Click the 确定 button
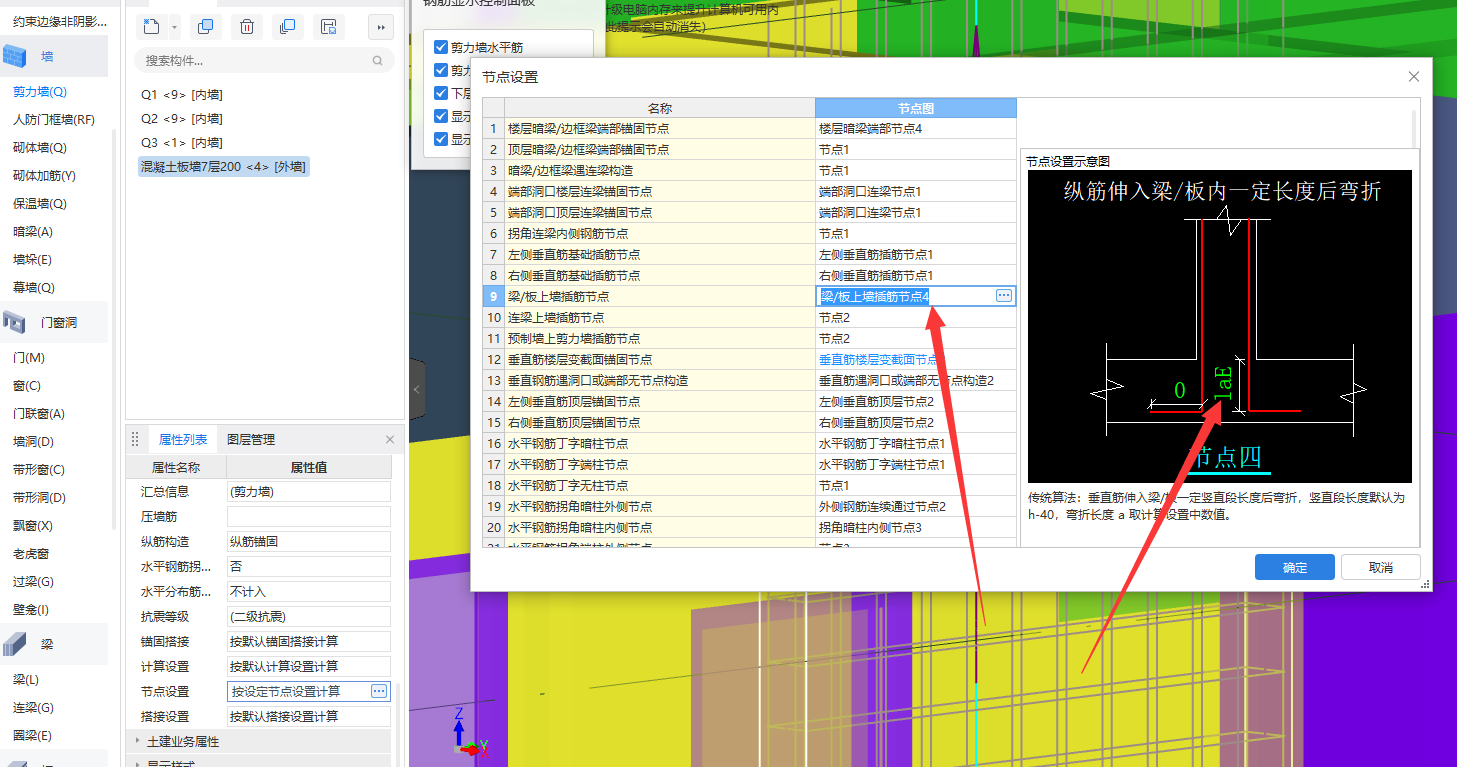This screenshot has height=767, width=1457. [1295, 567]
